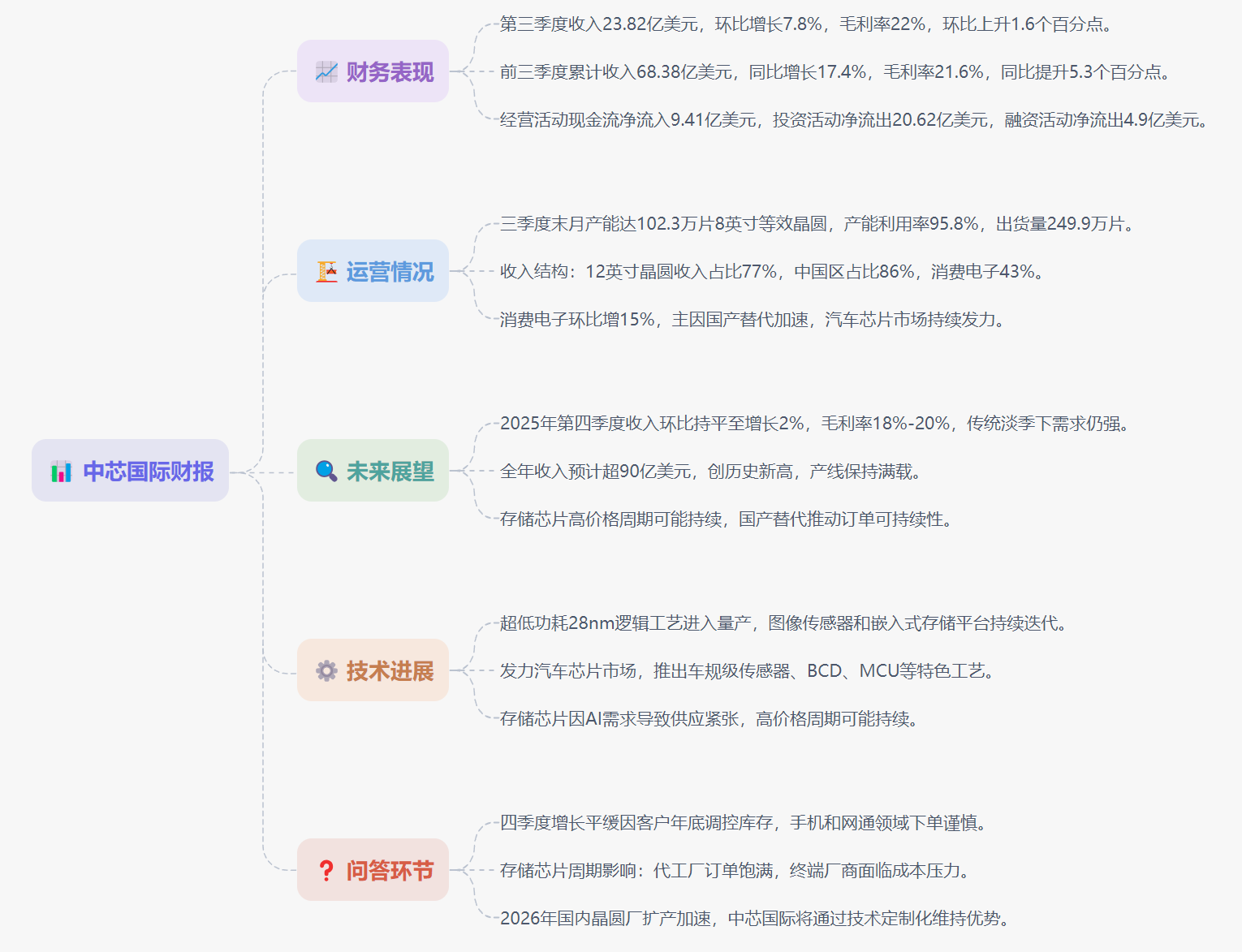The height and width of the screenshot is (952, 1242).
Task: Select the 财务表现 branch node
Action: [x=390, y=72]
